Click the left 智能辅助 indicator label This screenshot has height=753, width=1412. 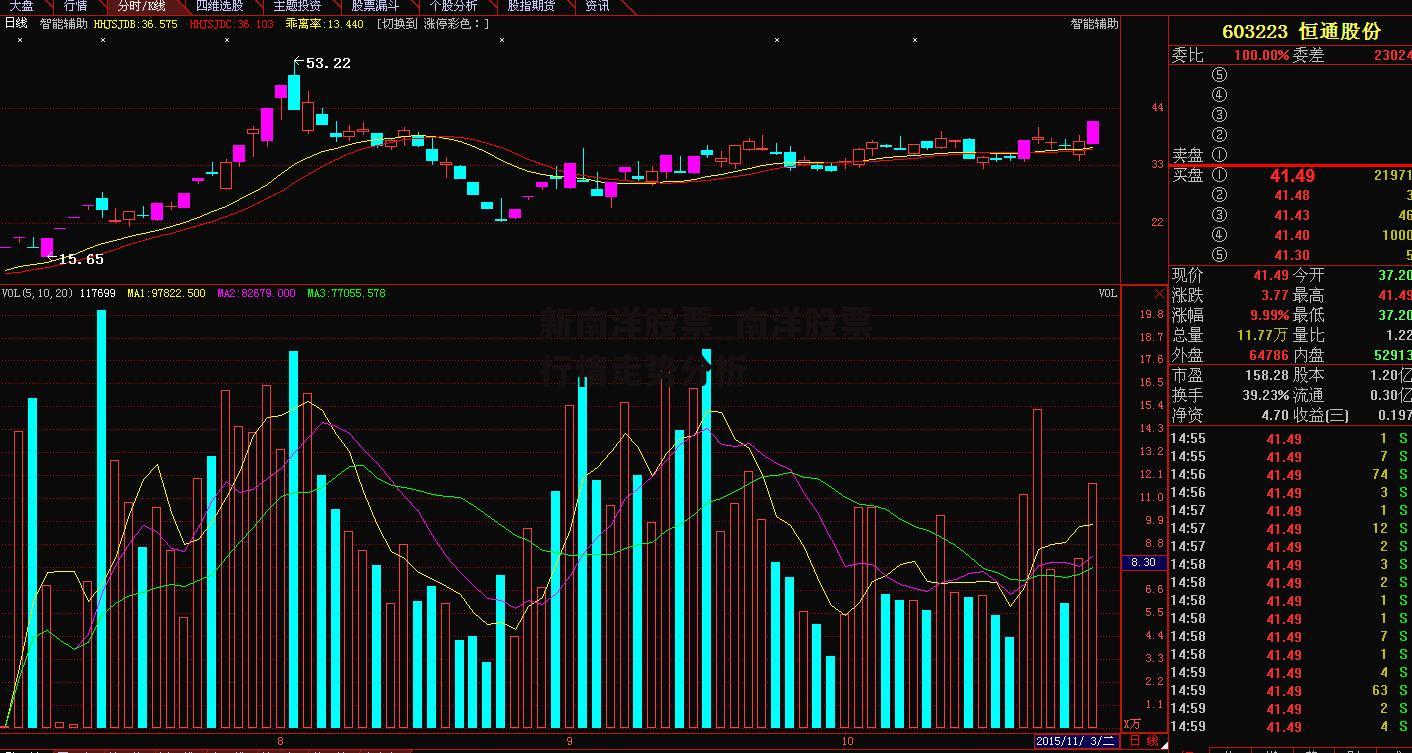pos(64,23)
